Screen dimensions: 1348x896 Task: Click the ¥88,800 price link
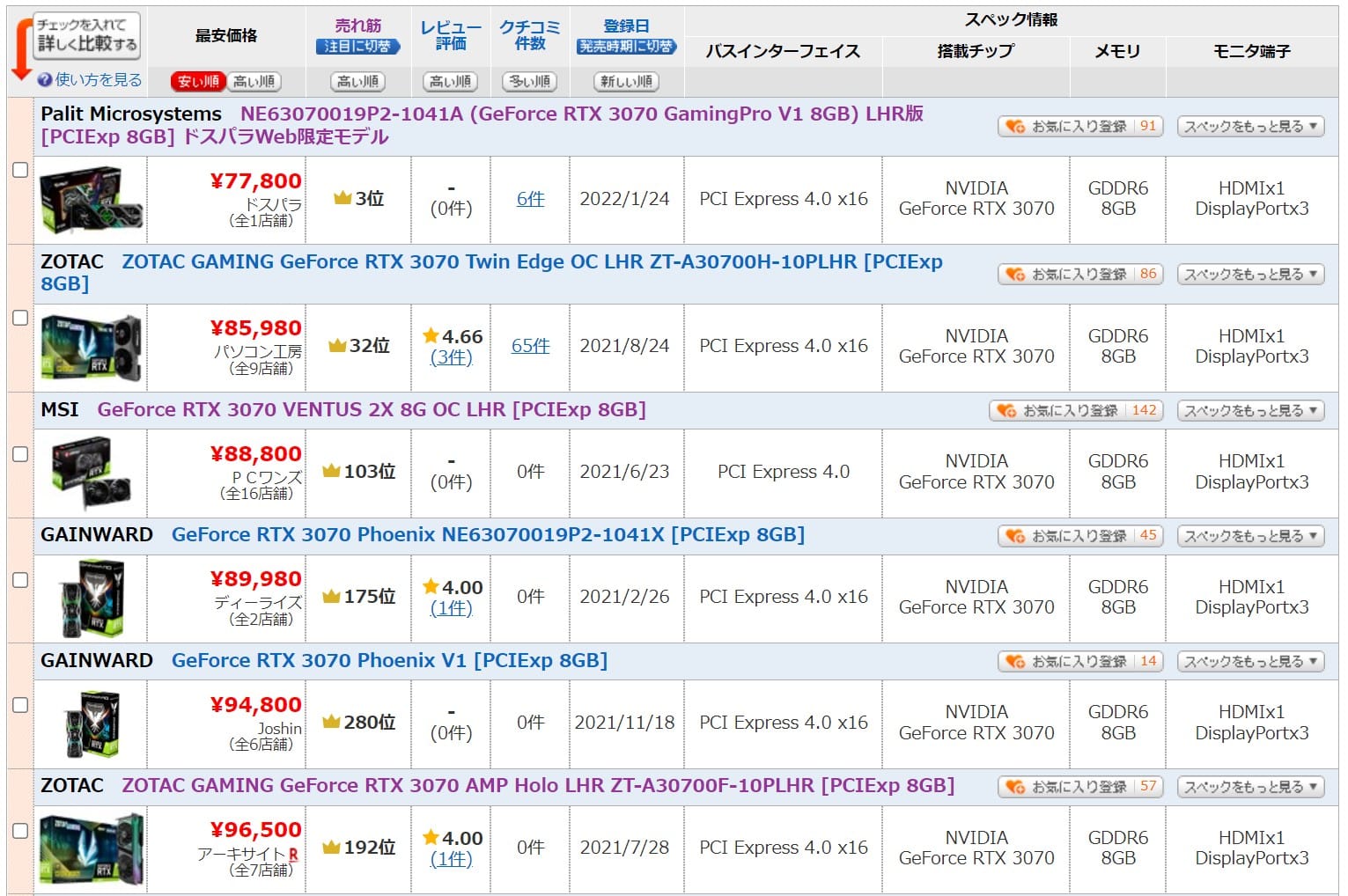click(x=256, y=454)
